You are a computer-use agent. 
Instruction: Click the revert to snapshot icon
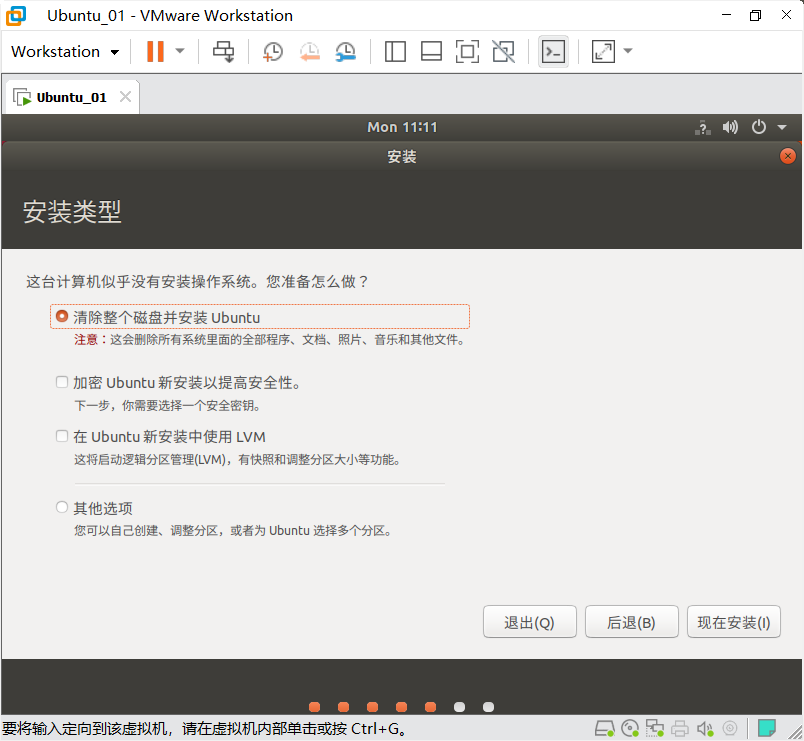click(x=310, y=52)
